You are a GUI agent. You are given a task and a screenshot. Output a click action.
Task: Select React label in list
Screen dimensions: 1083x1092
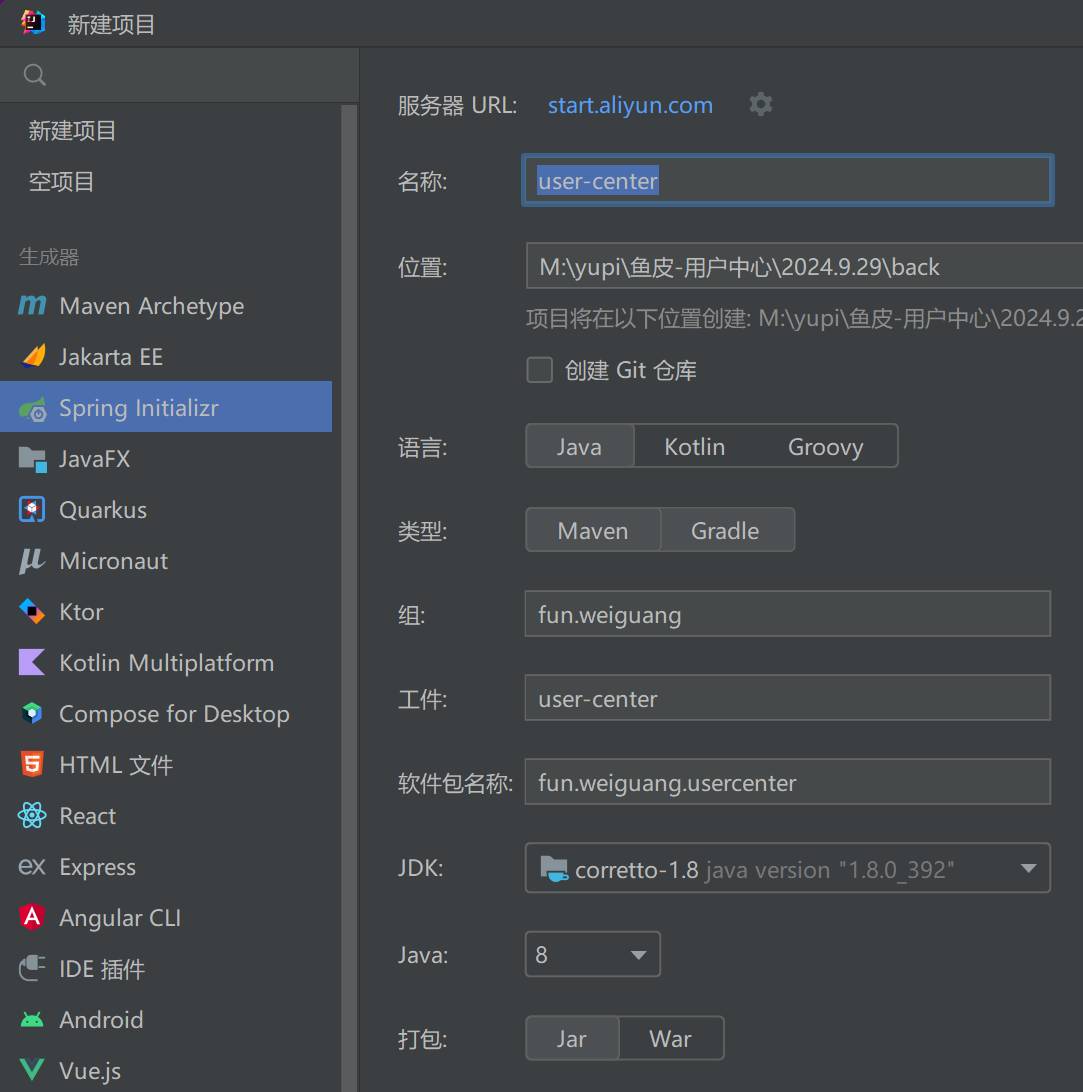click(88, 816)
